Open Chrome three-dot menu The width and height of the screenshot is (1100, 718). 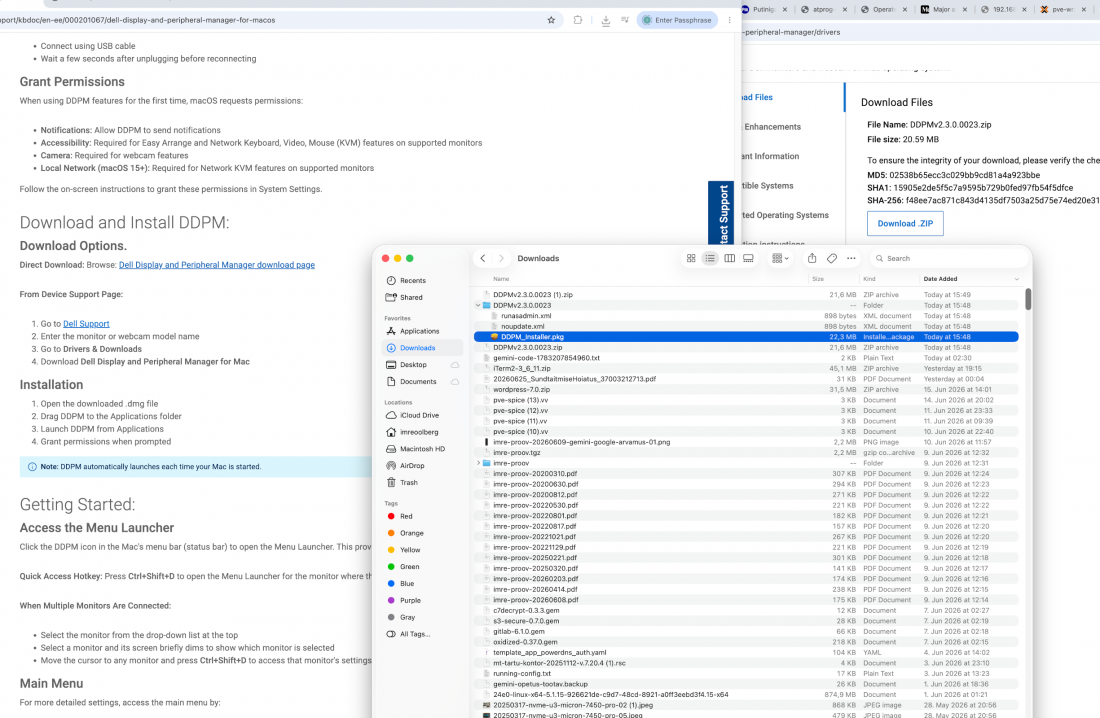pos(730,20)
